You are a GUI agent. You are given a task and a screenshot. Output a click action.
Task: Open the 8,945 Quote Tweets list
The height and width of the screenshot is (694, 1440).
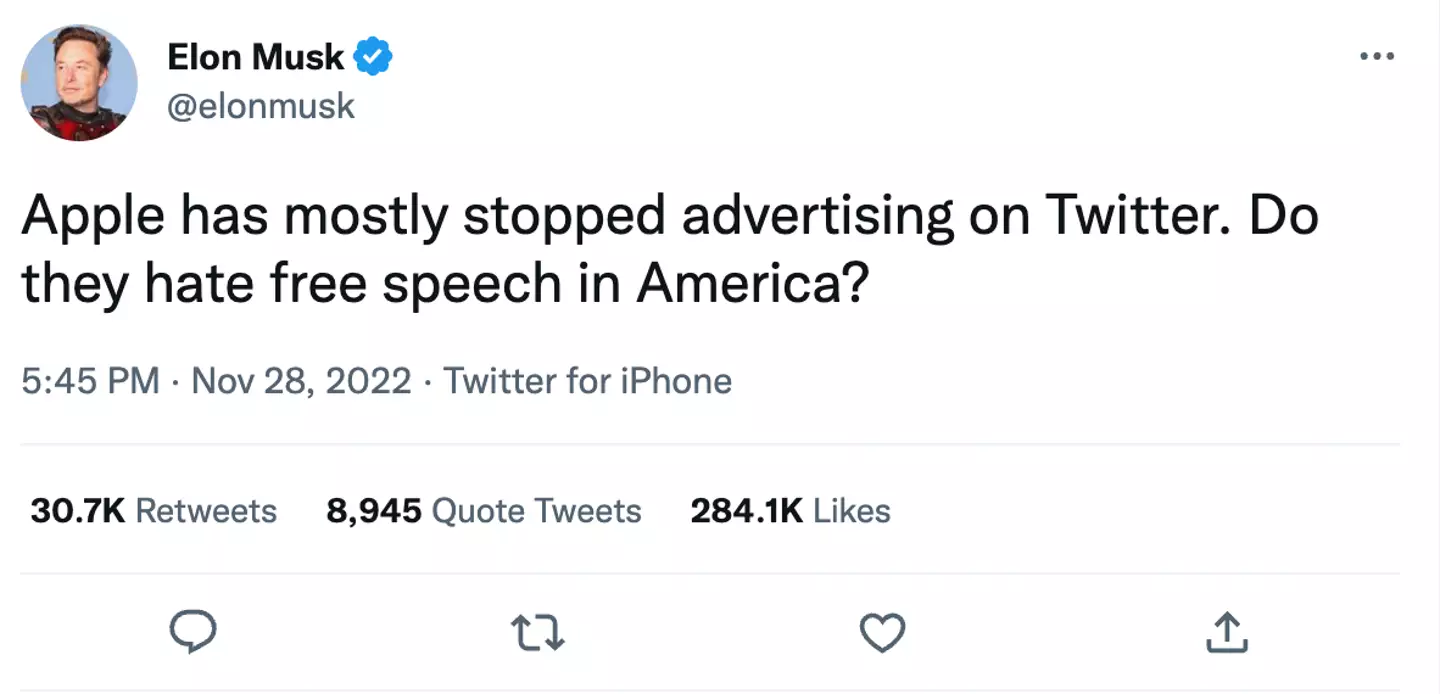[x=484, y=511]
